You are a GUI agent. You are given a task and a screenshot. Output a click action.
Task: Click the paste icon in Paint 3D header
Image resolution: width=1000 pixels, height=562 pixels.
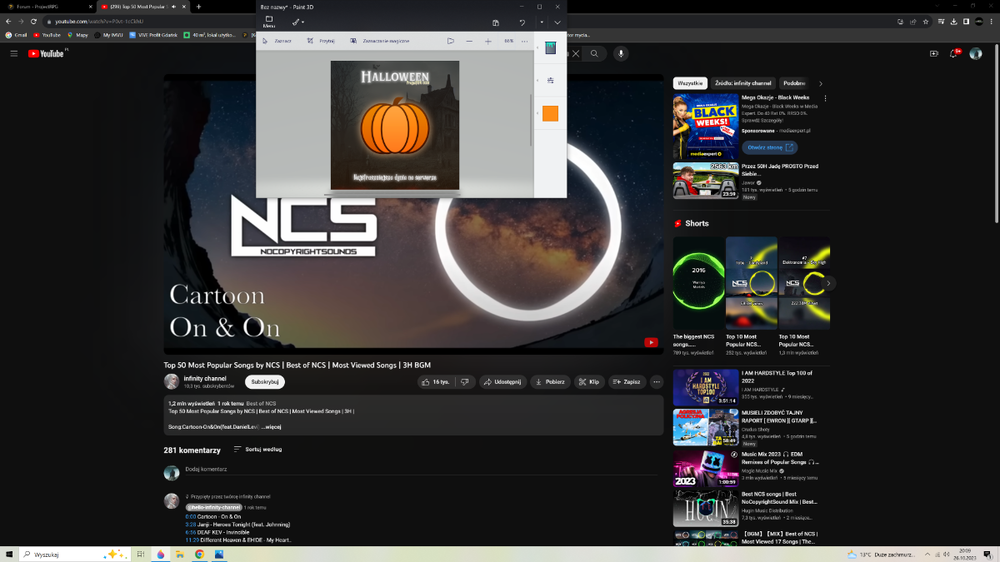[x=496, y=22]
